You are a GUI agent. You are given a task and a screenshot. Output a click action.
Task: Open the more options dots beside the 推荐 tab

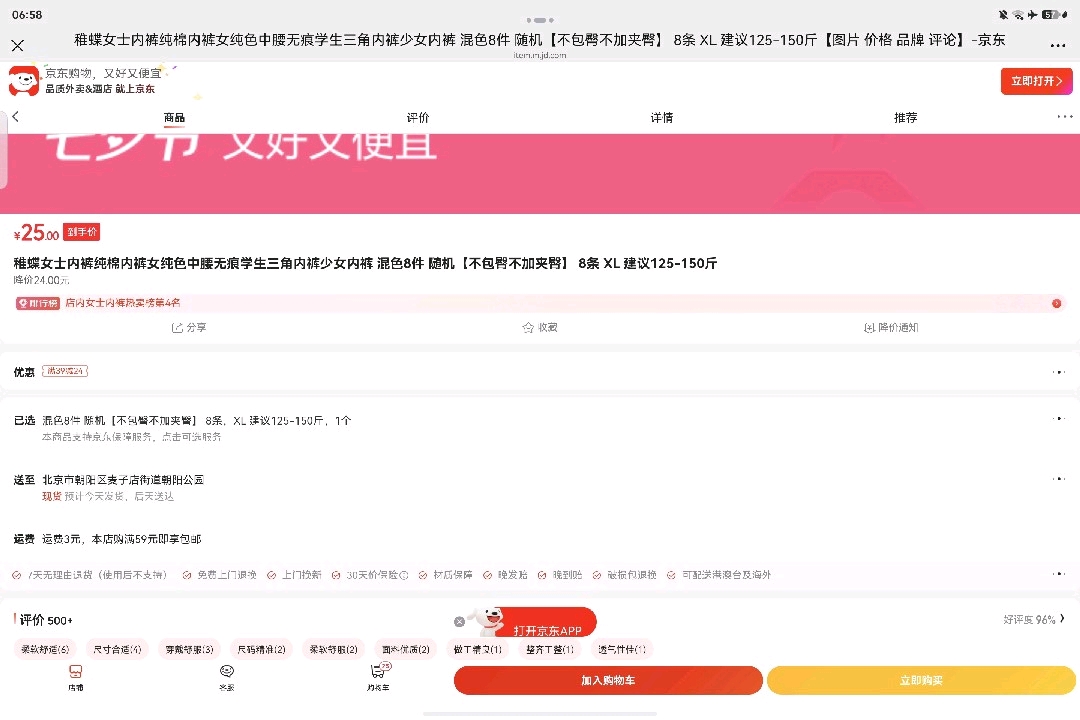point(1065,116)
